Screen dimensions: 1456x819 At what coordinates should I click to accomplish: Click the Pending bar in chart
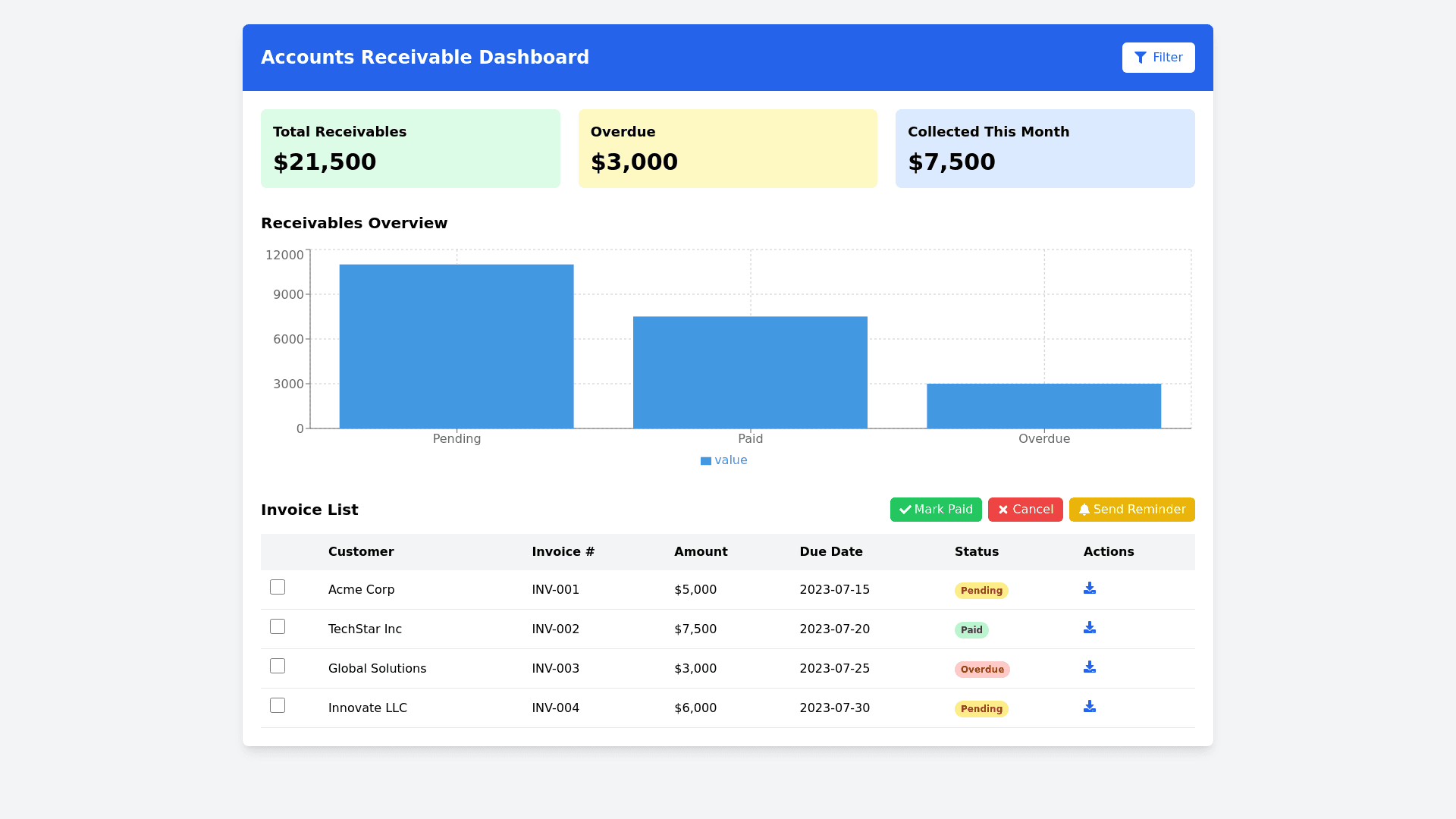click(x=457, y=347)
